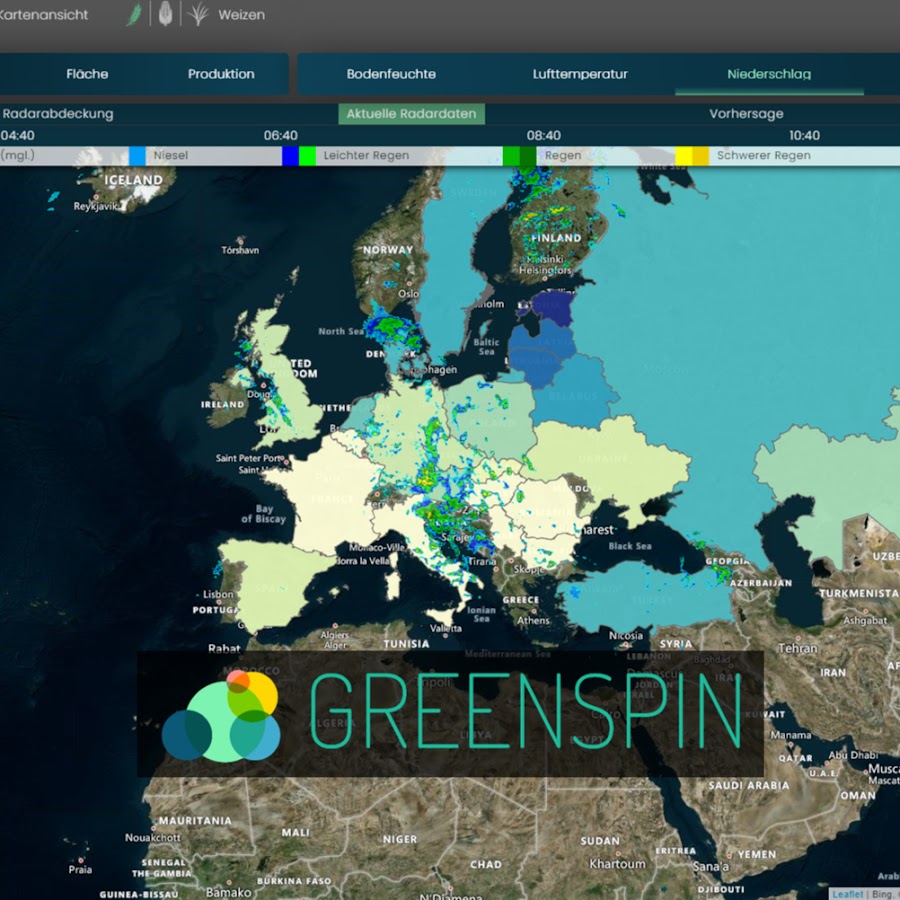Viewport: 900px width, 900px height.
Task: Select the leaf crop icon
Action: pyautogui.click(x=134, y=15)
